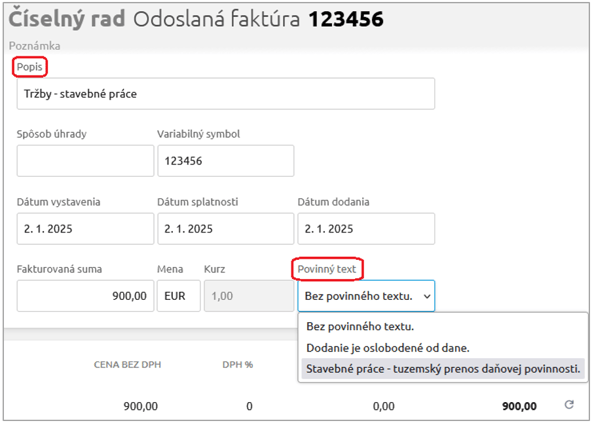Viewport: 592px width, 423px height.
Task: Open the Dátum splatnosti date field
Action: [226, 228]
